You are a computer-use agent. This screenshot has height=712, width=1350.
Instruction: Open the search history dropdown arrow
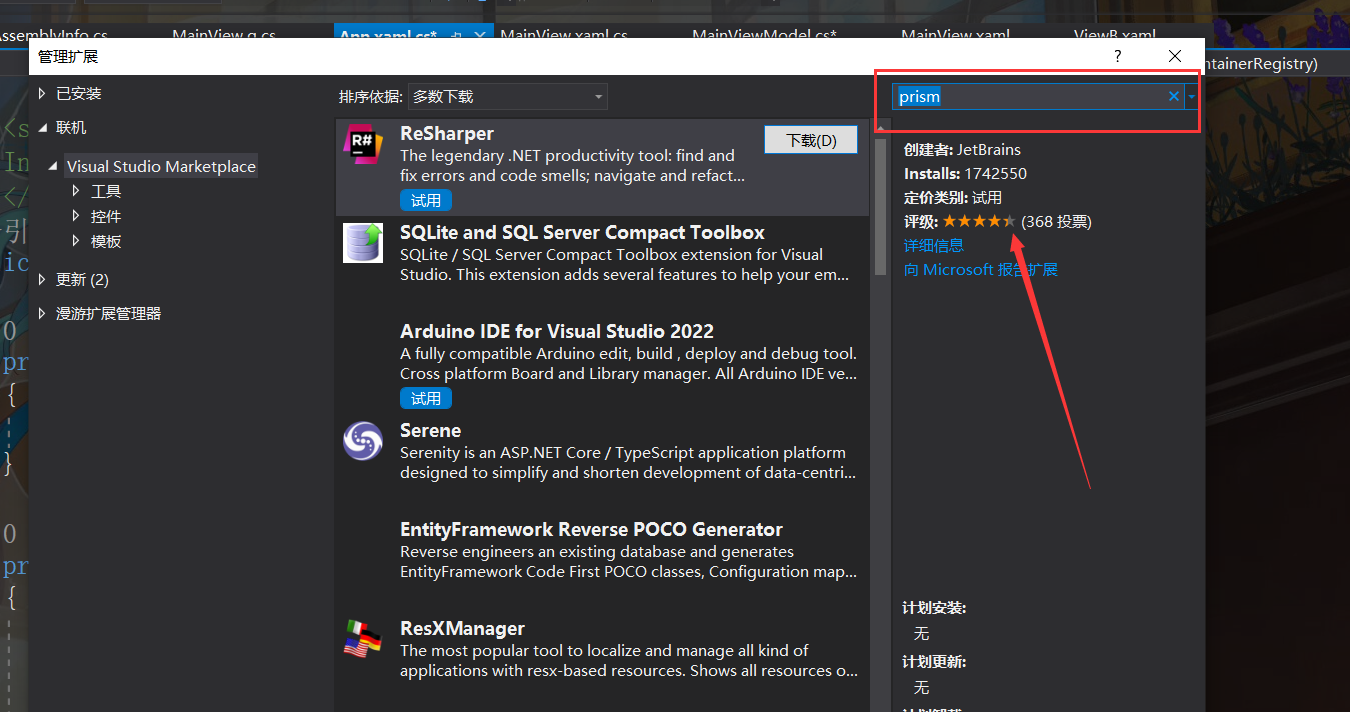pyautogui.click(x=1190, y=96)
